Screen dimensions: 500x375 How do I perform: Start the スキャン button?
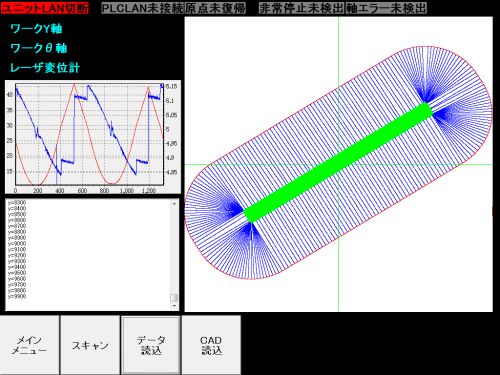90,345
